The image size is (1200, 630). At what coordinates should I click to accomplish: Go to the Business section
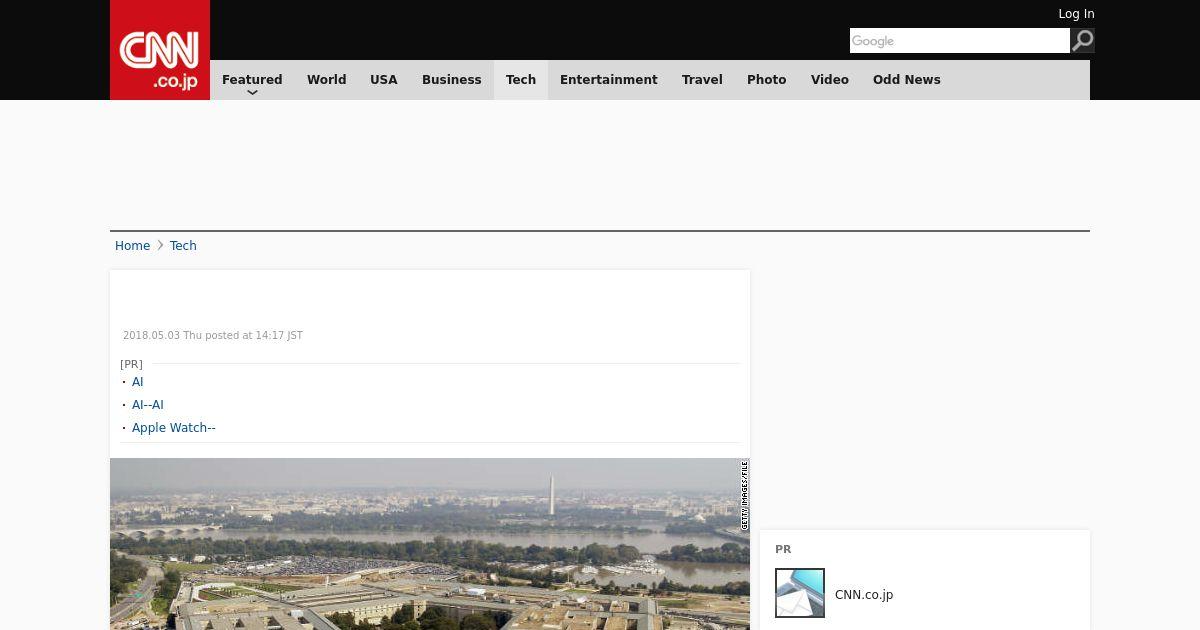[452, 80]
